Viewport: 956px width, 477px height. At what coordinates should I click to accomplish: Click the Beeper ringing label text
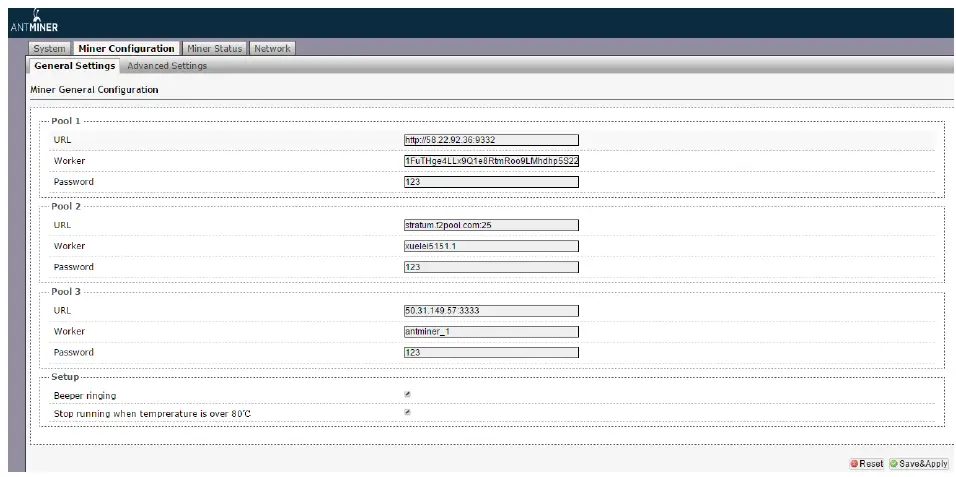85,396
